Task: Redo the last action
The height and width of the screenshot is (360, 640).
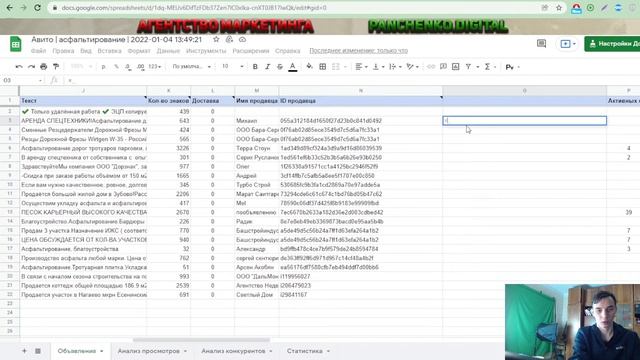Action: (31, 67)
